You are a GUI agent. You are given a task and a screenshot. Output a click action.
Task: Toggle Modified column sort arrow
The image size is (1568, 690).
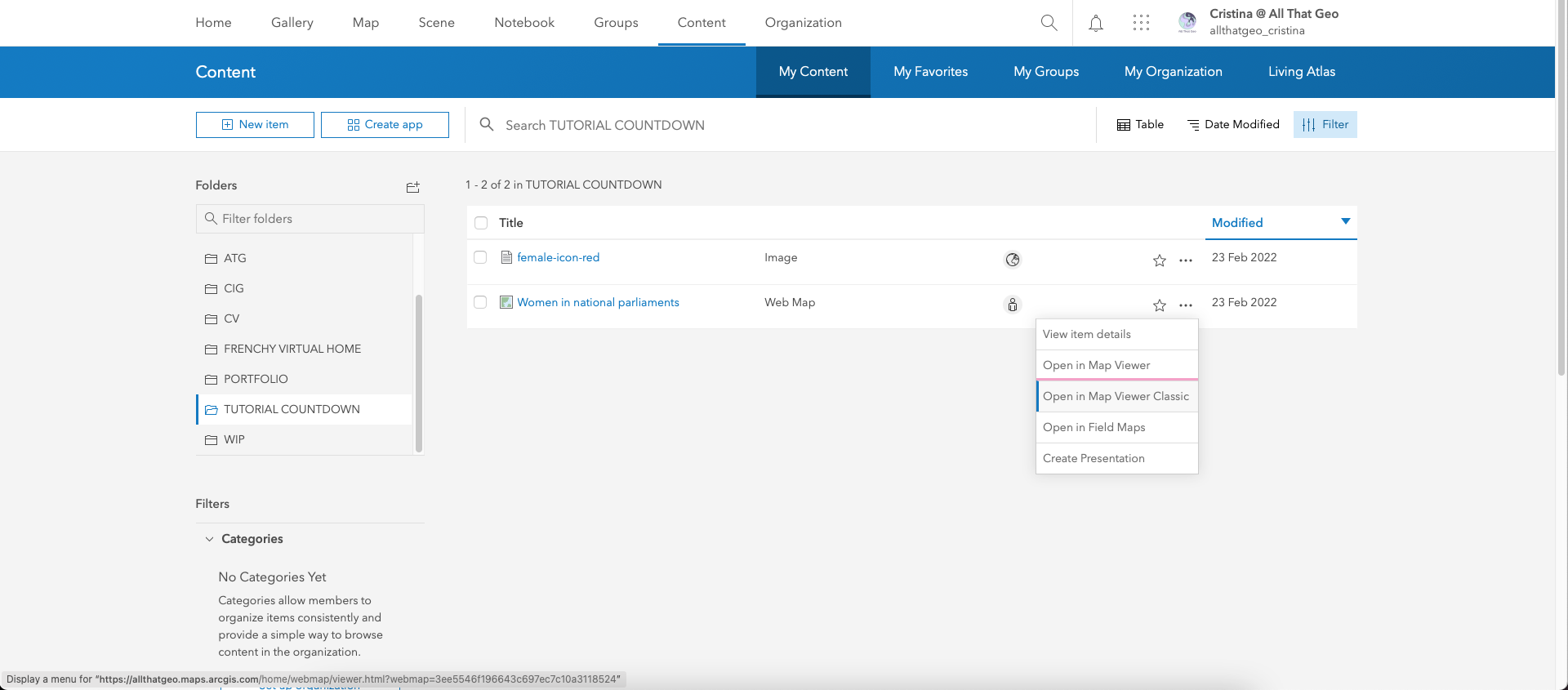[x=1345, y=221]
